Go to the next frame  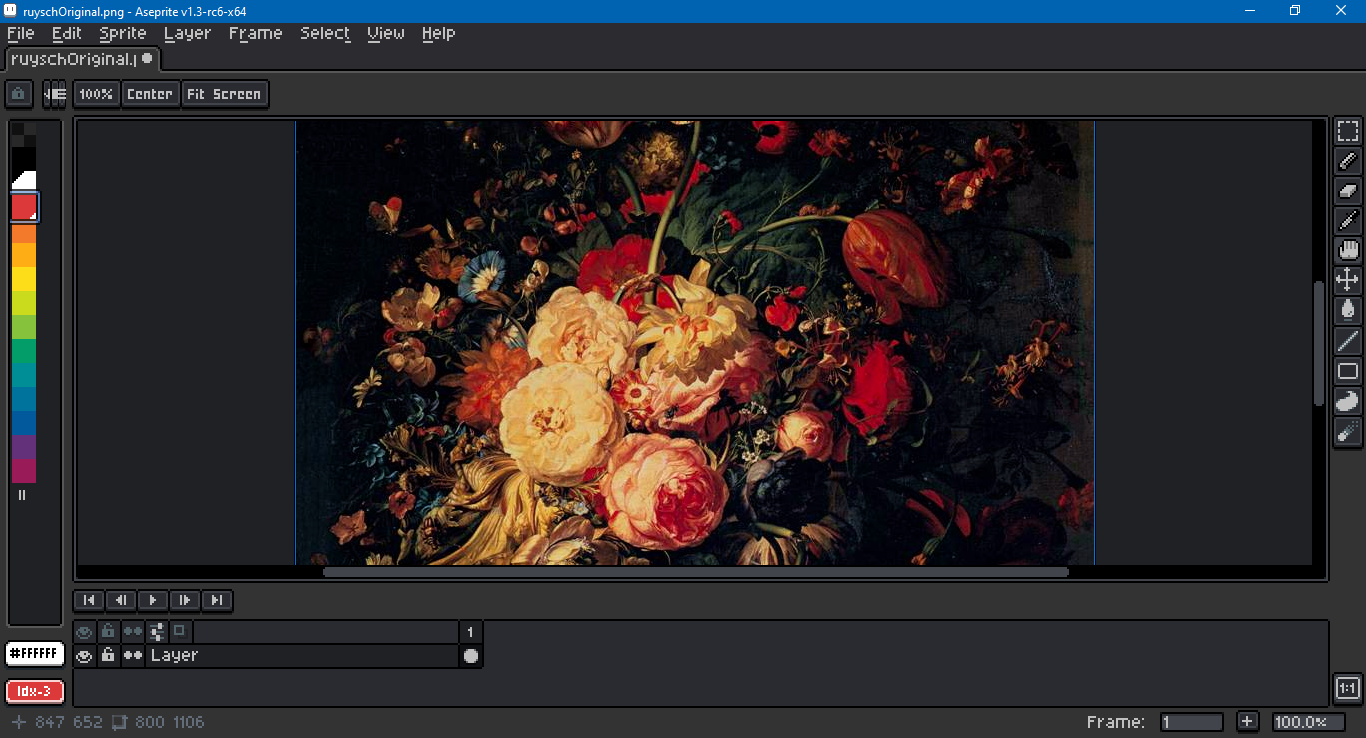[x=185, y=600]
